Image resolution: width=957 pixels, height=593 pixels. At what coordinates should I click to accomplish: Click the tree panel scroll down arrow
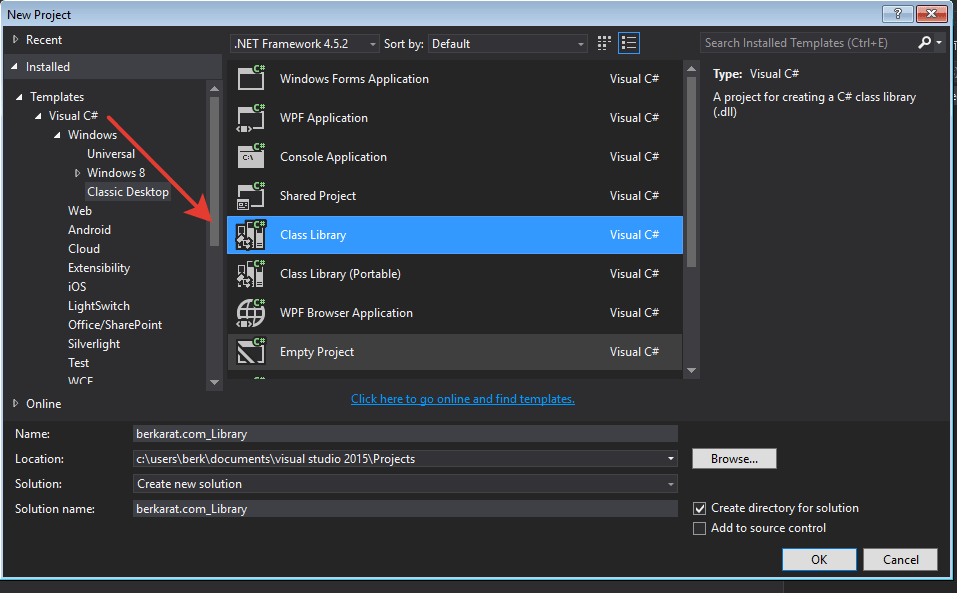(x=214, y=383)
